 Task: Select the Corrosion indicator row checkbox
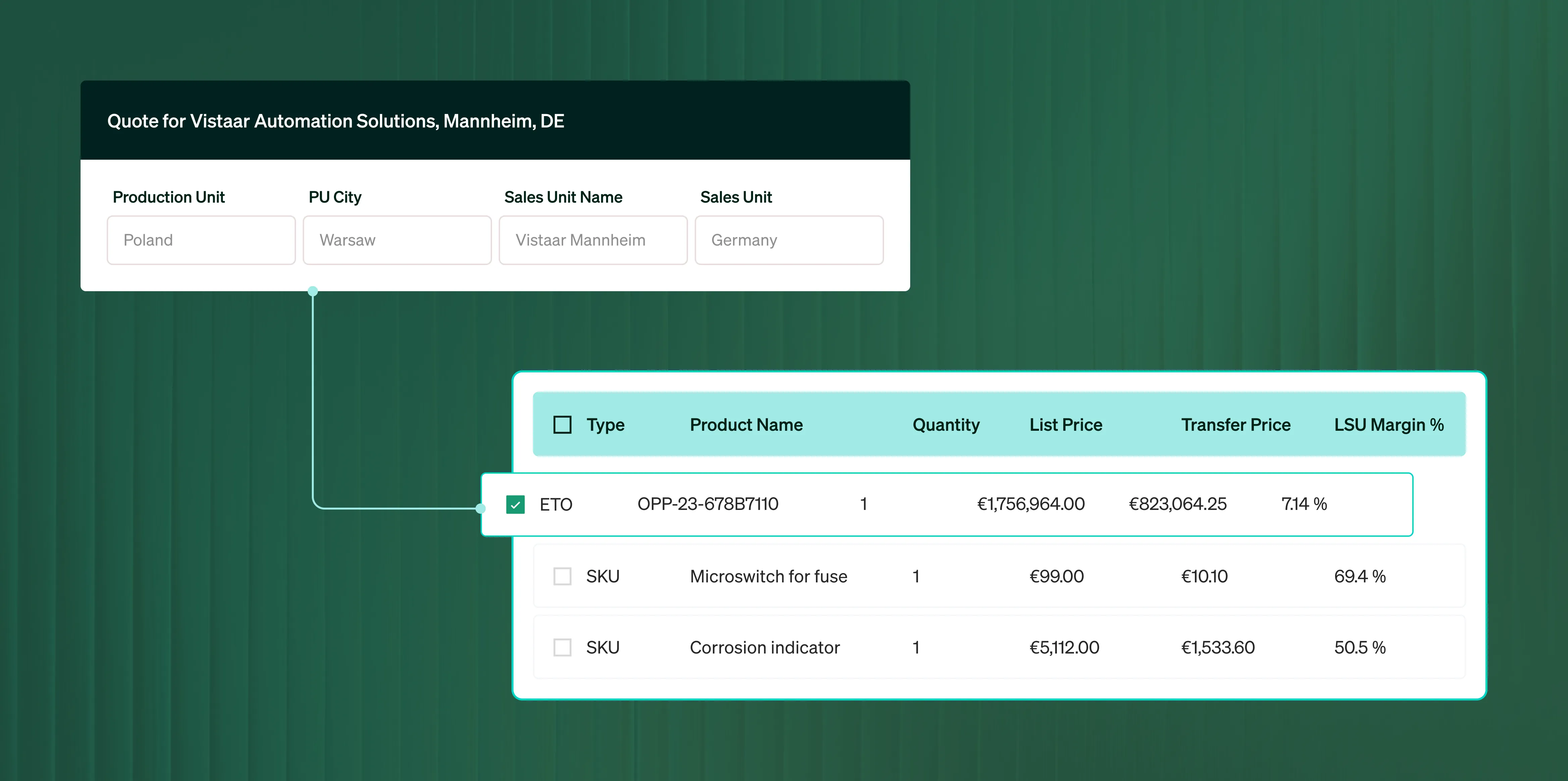[562, 647]
